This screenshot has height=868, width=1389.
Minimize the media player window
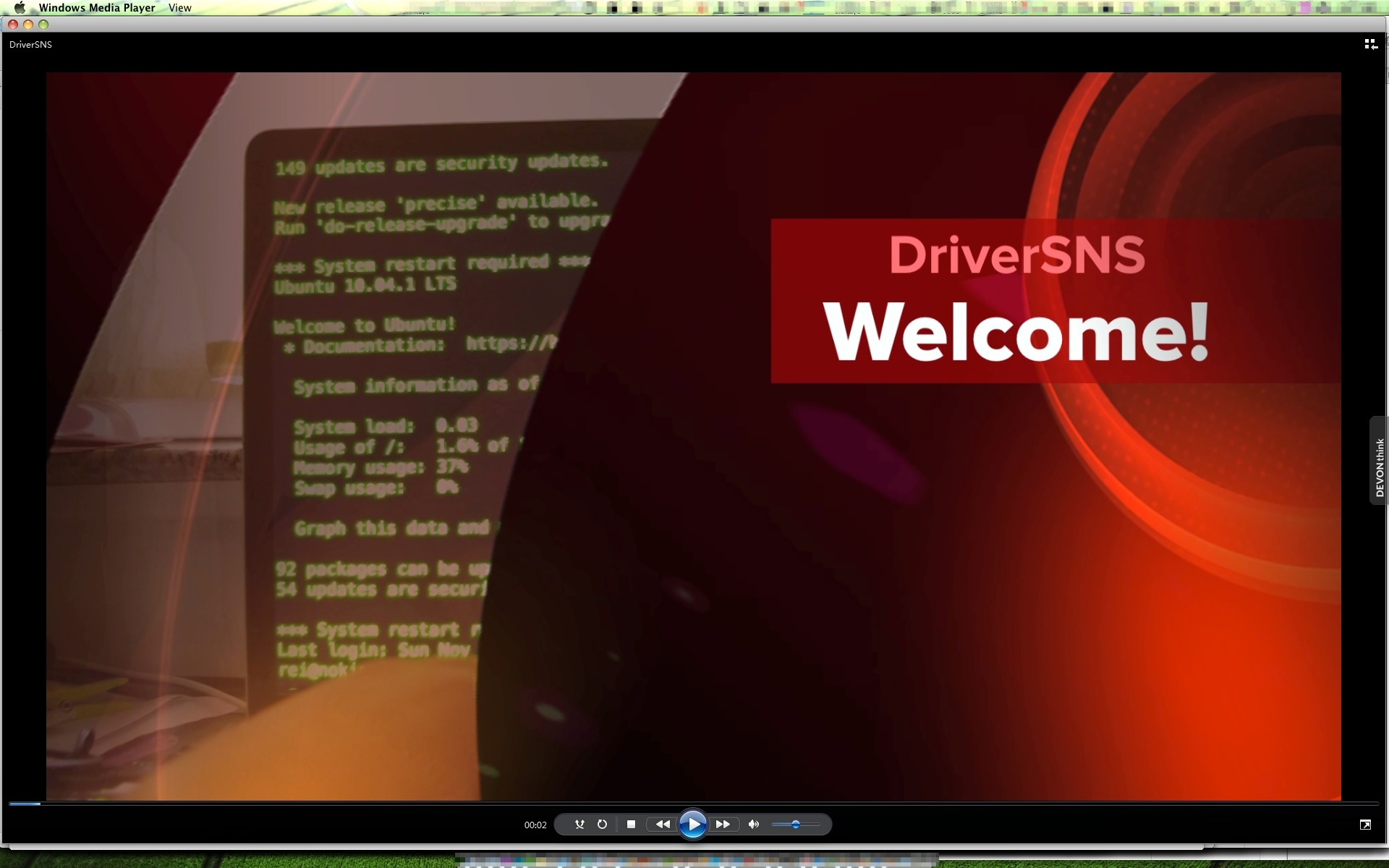pyautogui.click(x=28, y=25)
